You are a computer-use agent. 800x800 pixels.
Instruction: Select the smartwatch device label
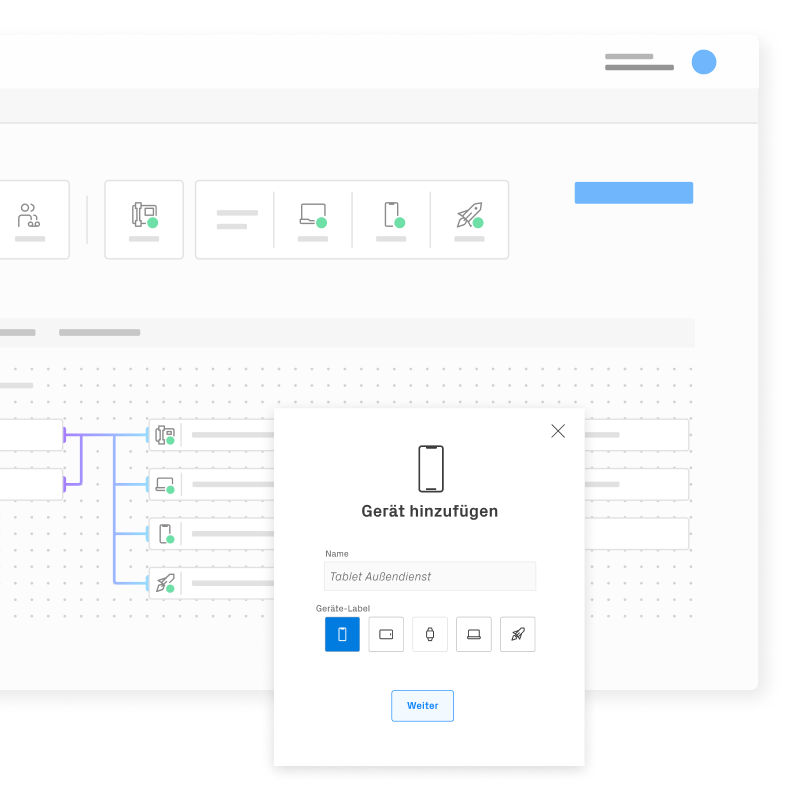coord(430,634)
